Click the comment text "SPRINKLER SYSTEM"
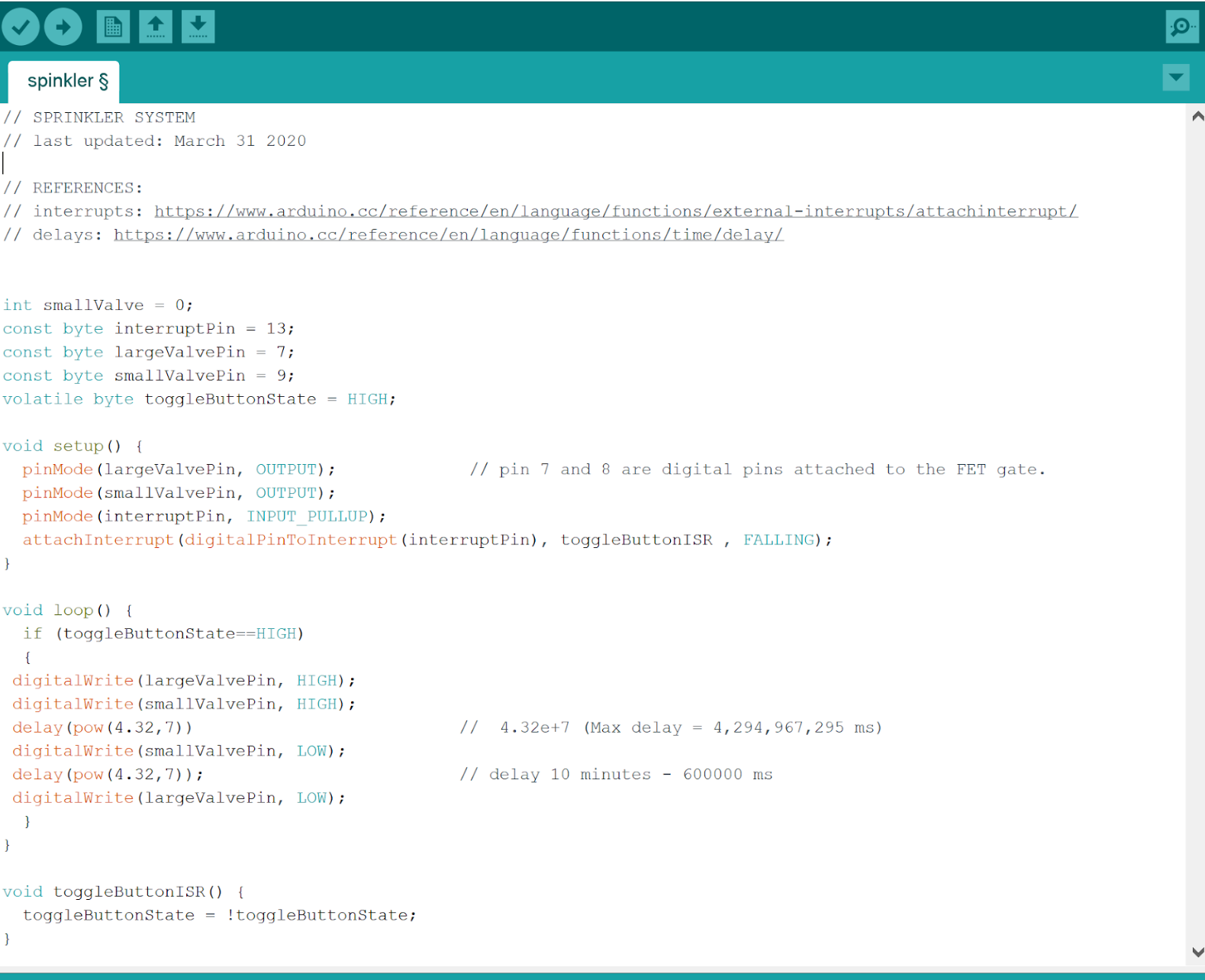This screenshot has height=980, width=1205. 114,118
